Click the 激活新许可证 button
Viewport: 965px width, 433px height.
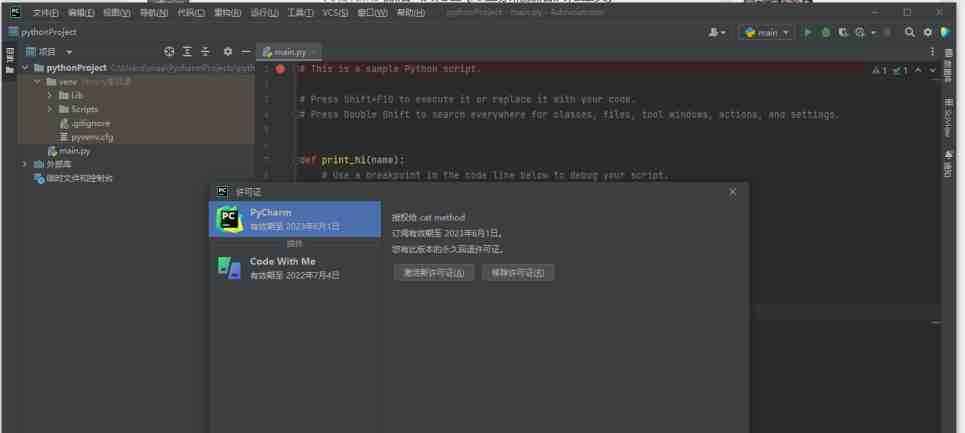click(434, 272)
